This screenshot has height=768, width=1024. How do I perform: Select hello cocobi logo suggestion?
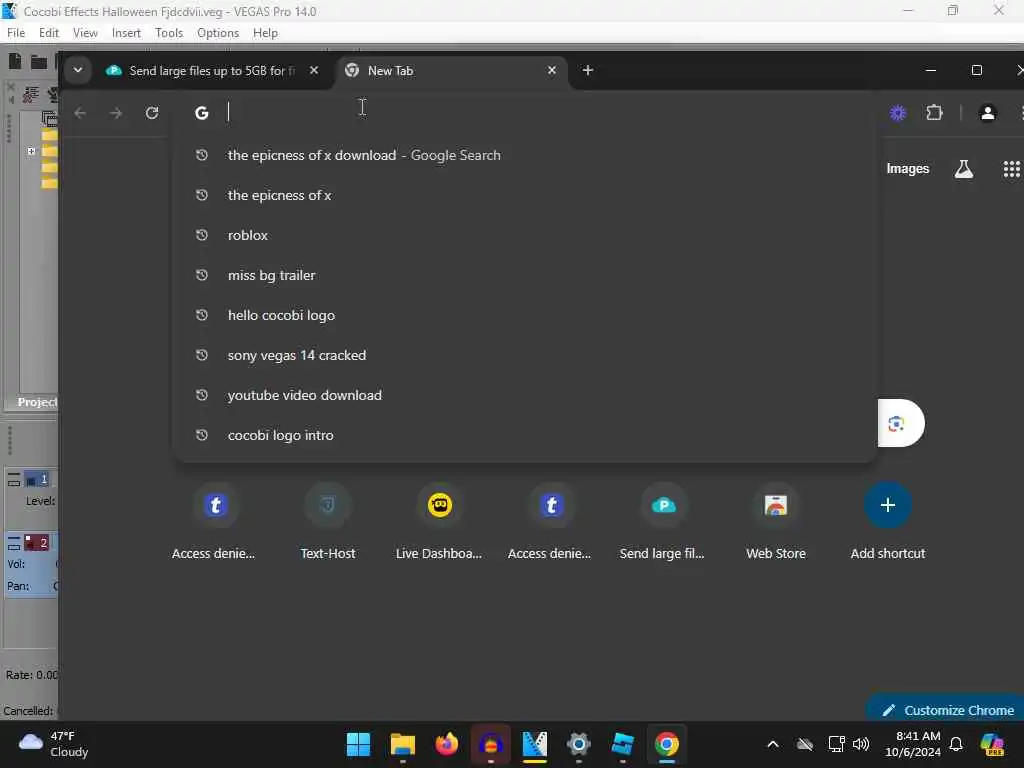524,315
